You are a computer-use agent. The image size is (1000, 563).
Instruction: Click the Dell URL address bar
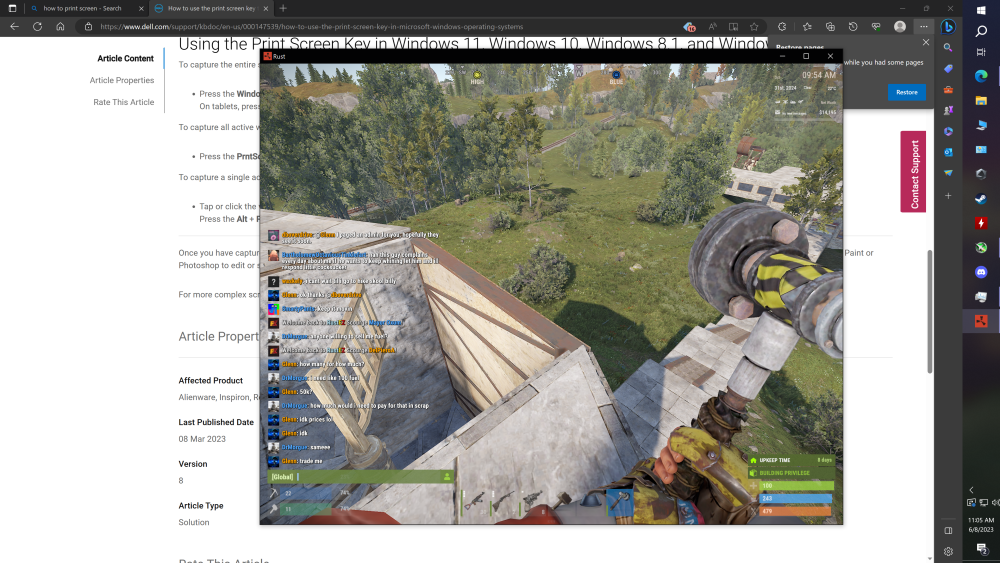click(311, 27)
